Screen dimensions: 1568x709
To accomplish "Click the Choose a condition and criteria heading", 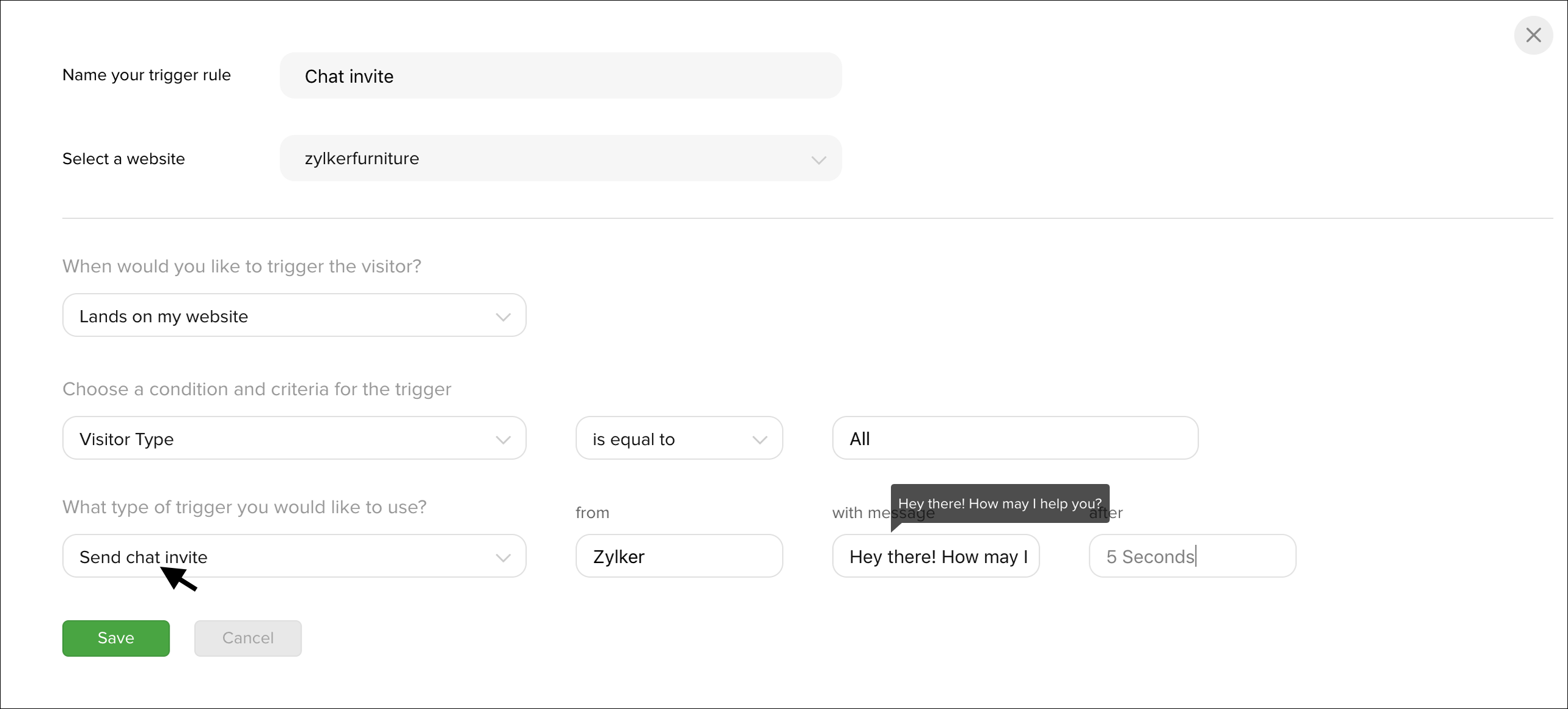I will click(257, 389).
